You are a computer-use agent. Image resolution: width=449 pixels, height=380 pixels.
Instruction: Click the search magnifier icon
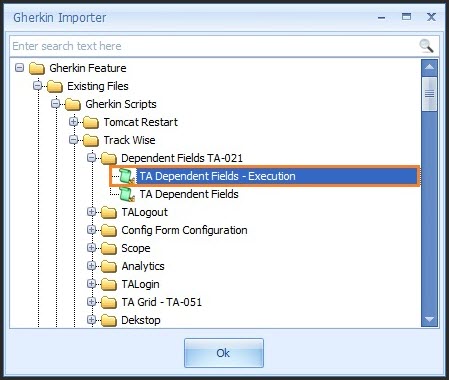coord(426,46)
